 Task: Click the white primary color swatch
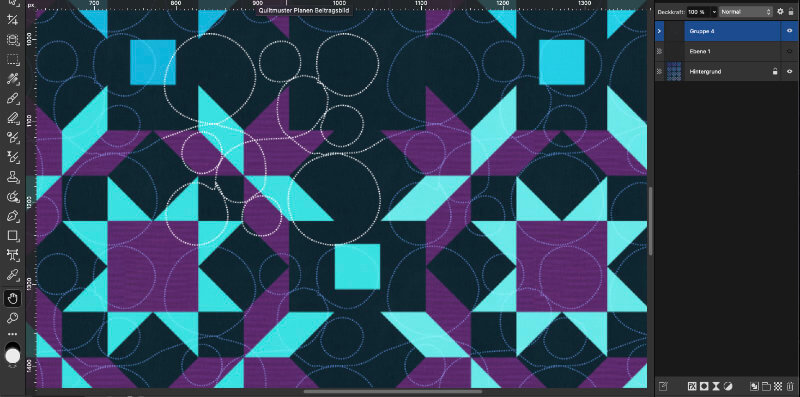(x=13, y=356)
